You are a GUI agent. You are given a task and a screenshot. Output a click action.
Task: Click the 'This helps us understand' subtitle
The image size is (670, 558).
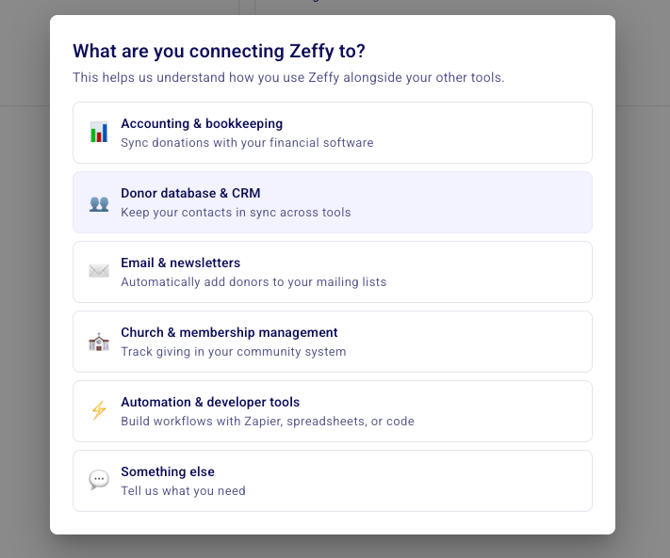tap(288, 78)
